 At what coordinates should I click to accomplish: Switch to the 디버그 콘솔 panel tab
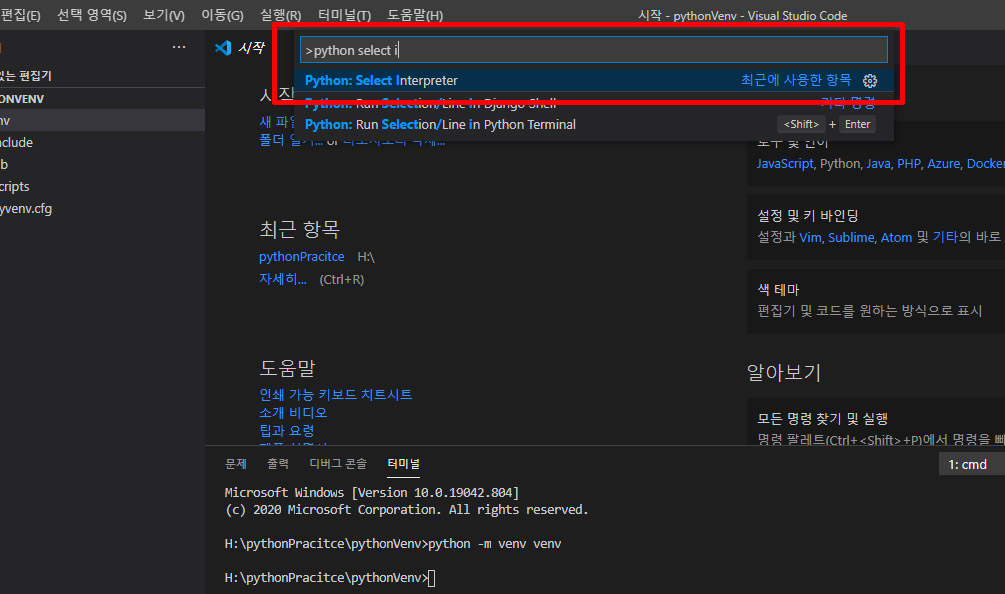pyautogui.click(x=338, y=463)
